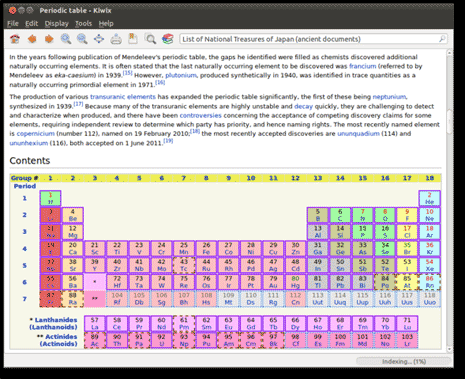Navigate forward with the right orange arrow
Image resolution: width=465 pixels, height=379 pixels.
tap(49, 39)
